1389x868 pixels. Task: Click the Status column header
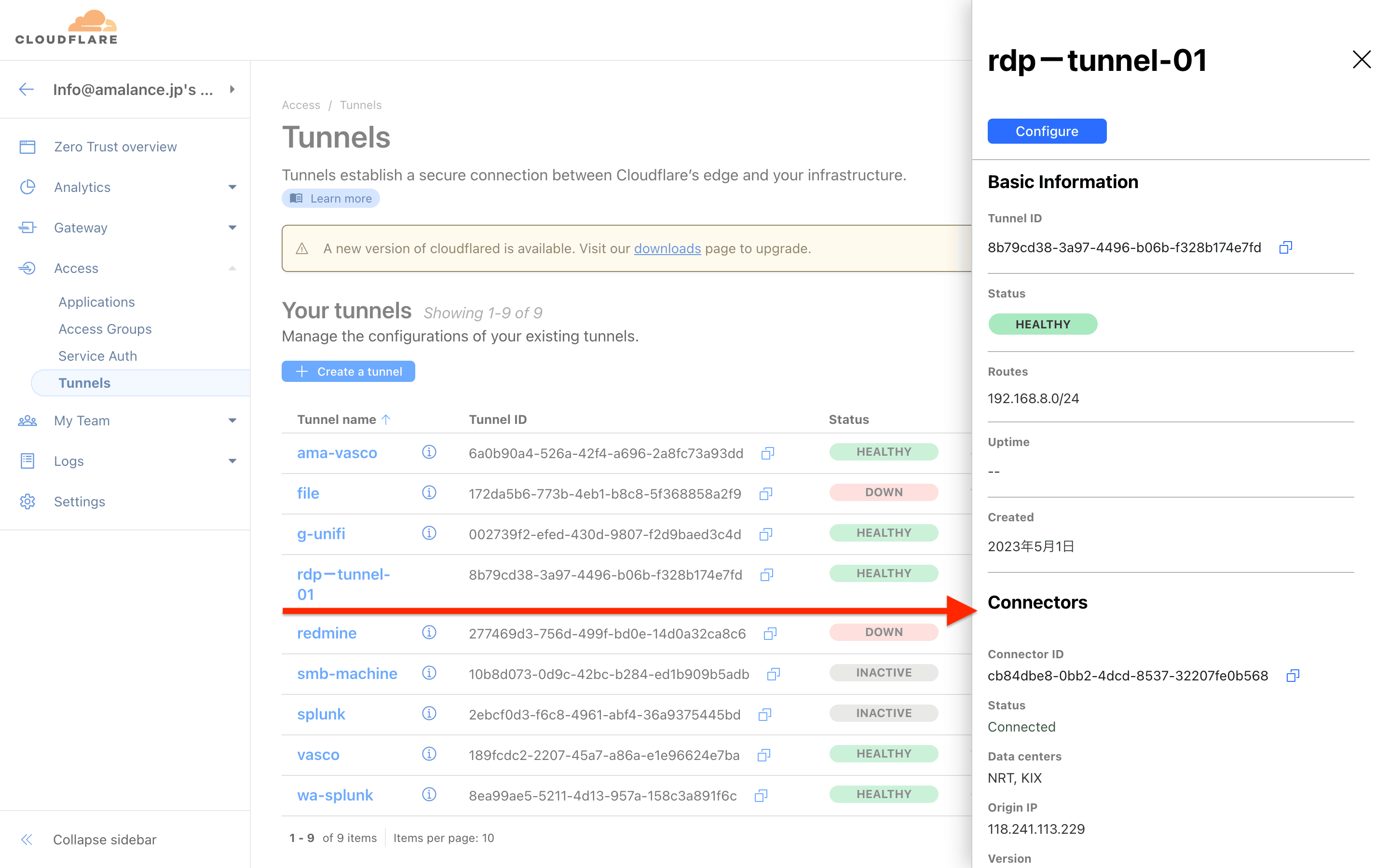(848, 420)
